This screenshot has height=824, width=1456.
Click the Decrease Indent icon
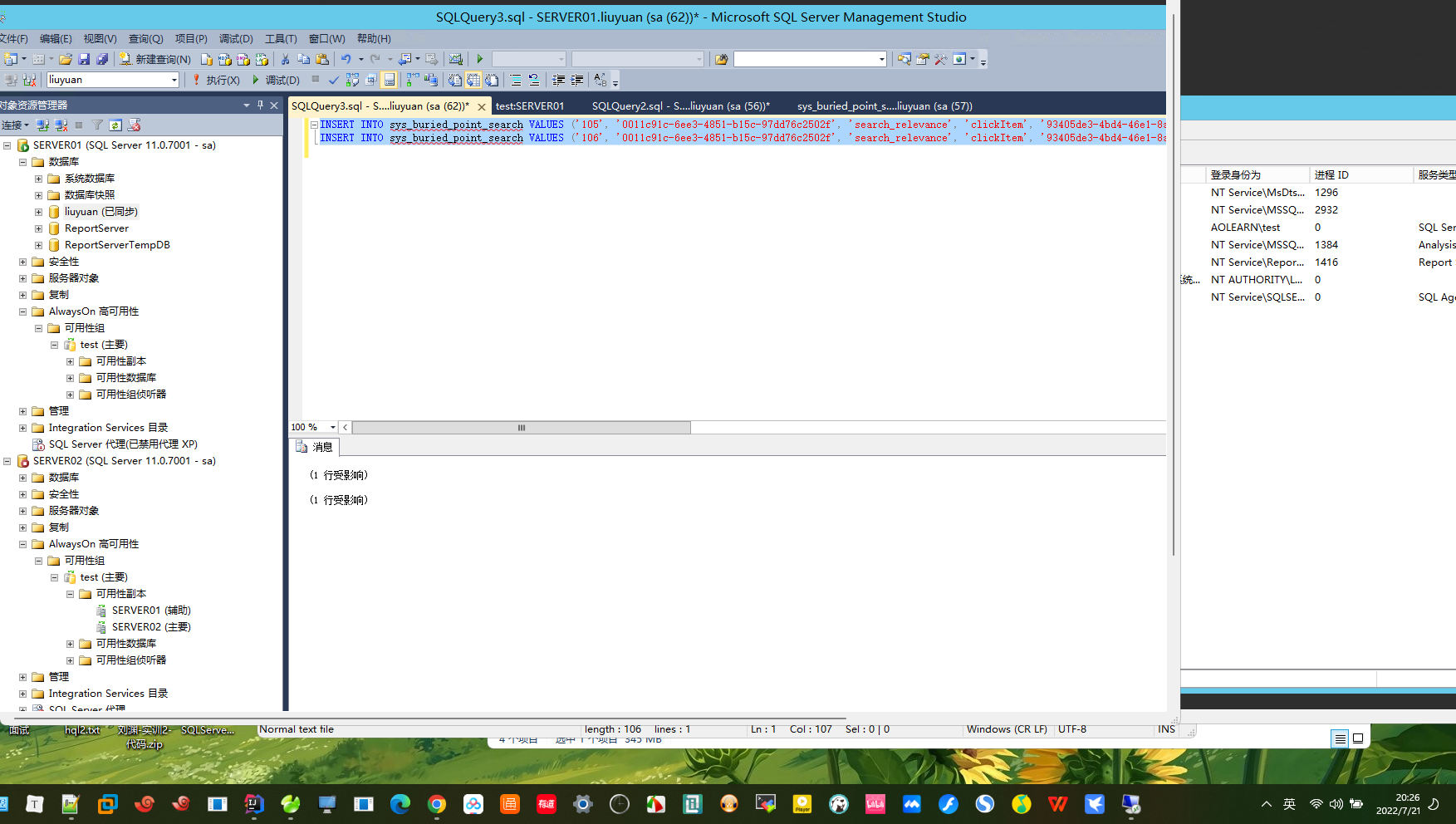coord(558,80)
